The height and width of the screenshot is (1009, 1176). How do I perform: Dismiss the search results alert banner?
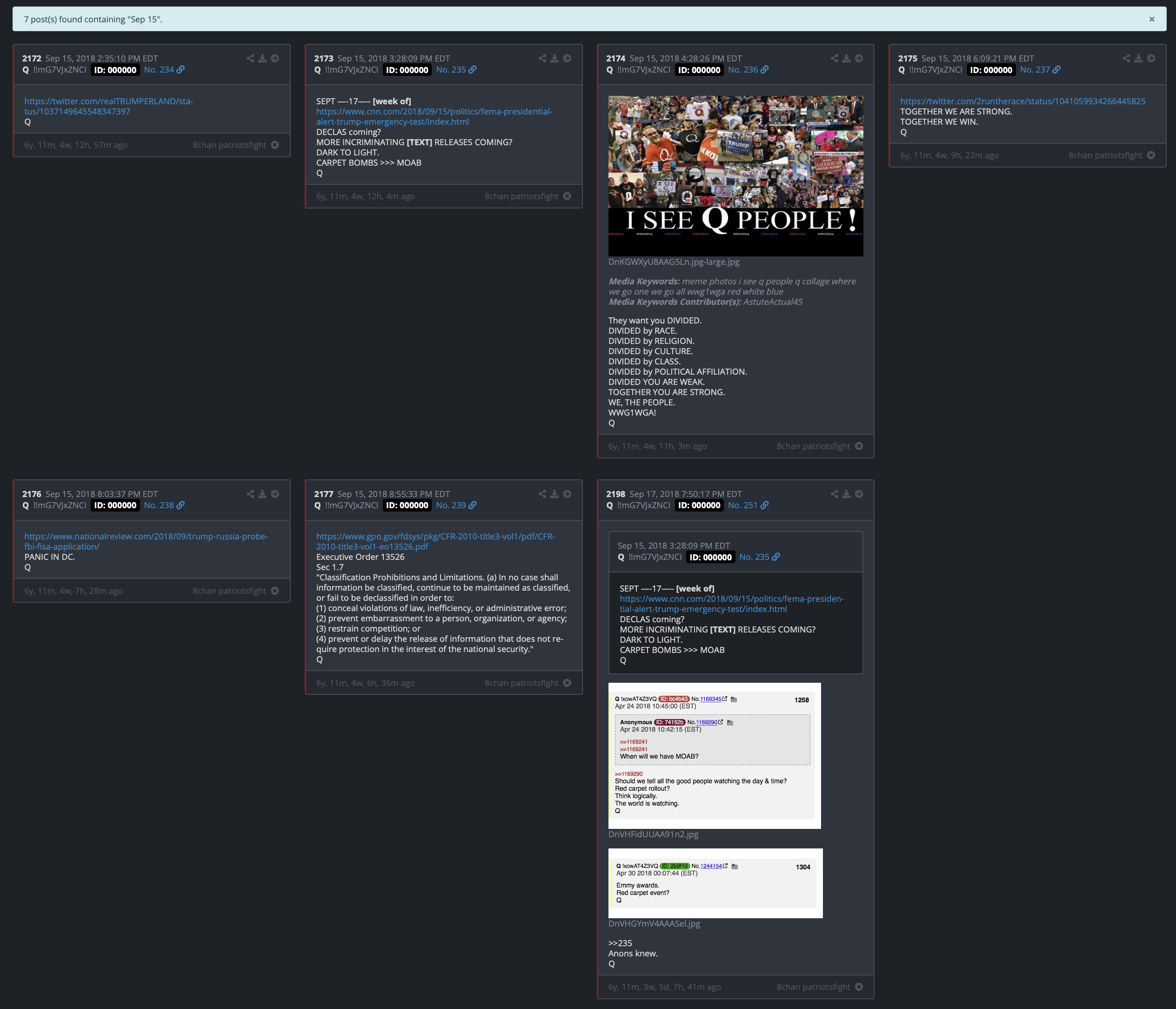(x=1152, y=19)
